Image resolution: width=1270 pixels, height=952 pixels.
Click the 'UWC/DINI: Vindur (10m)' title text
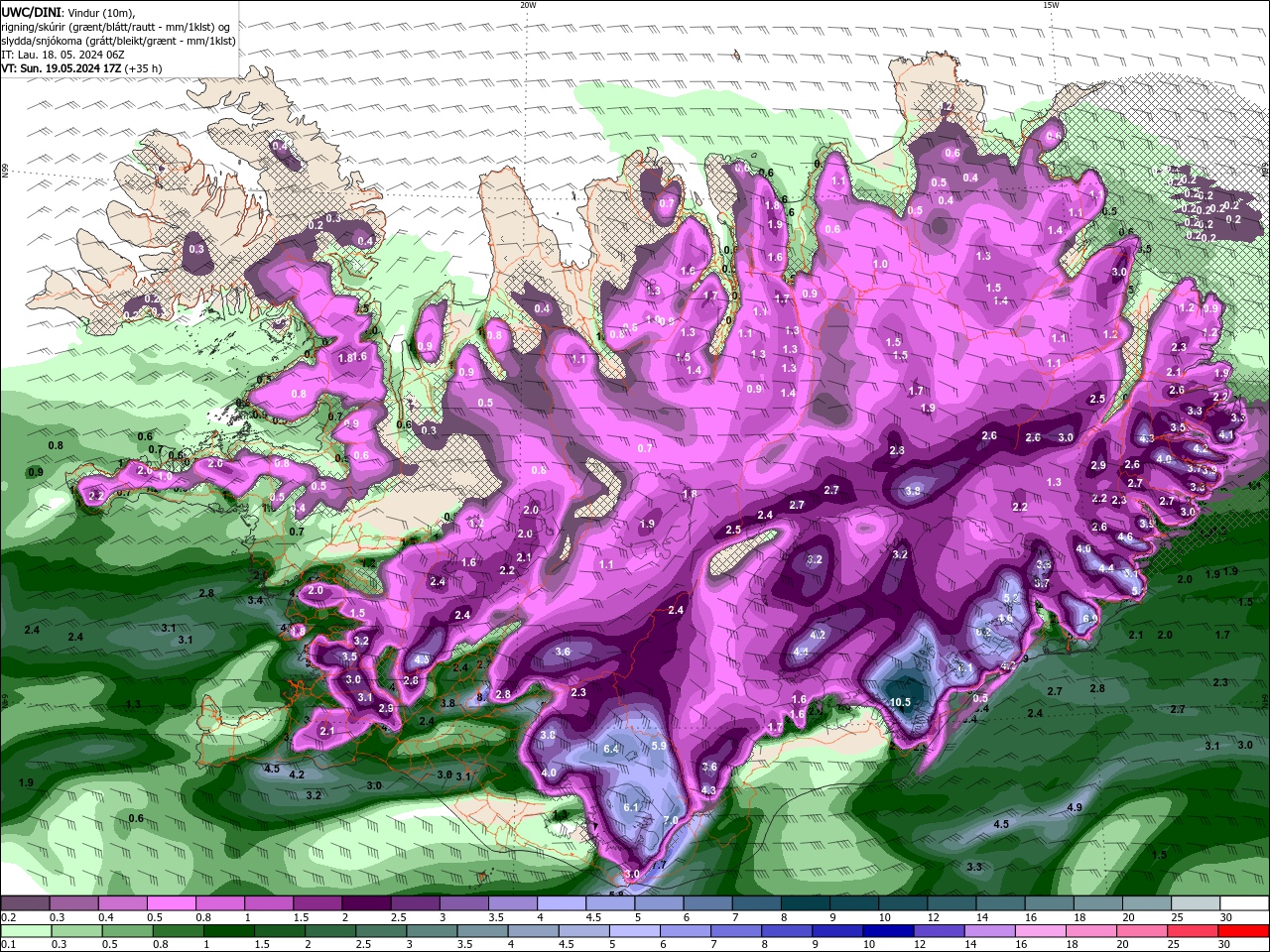(66, 11)
